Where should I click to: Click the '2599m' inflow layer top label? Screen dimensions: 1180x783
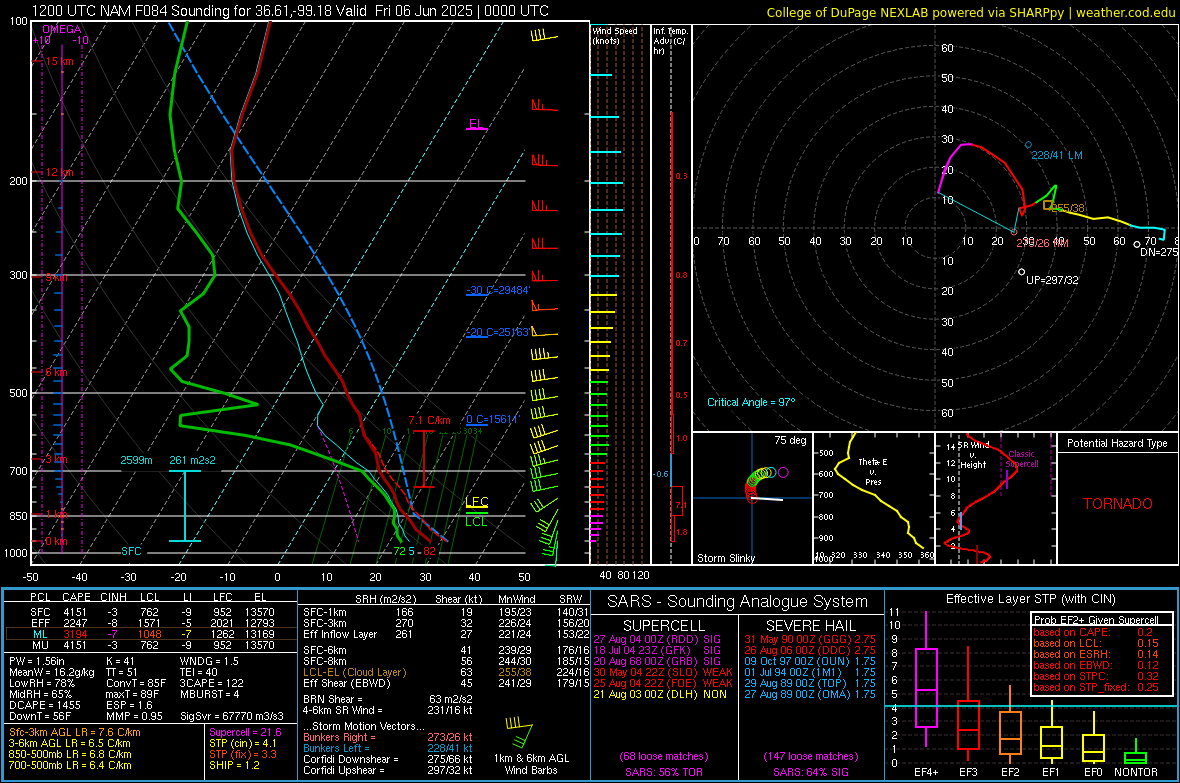[136, 460]
